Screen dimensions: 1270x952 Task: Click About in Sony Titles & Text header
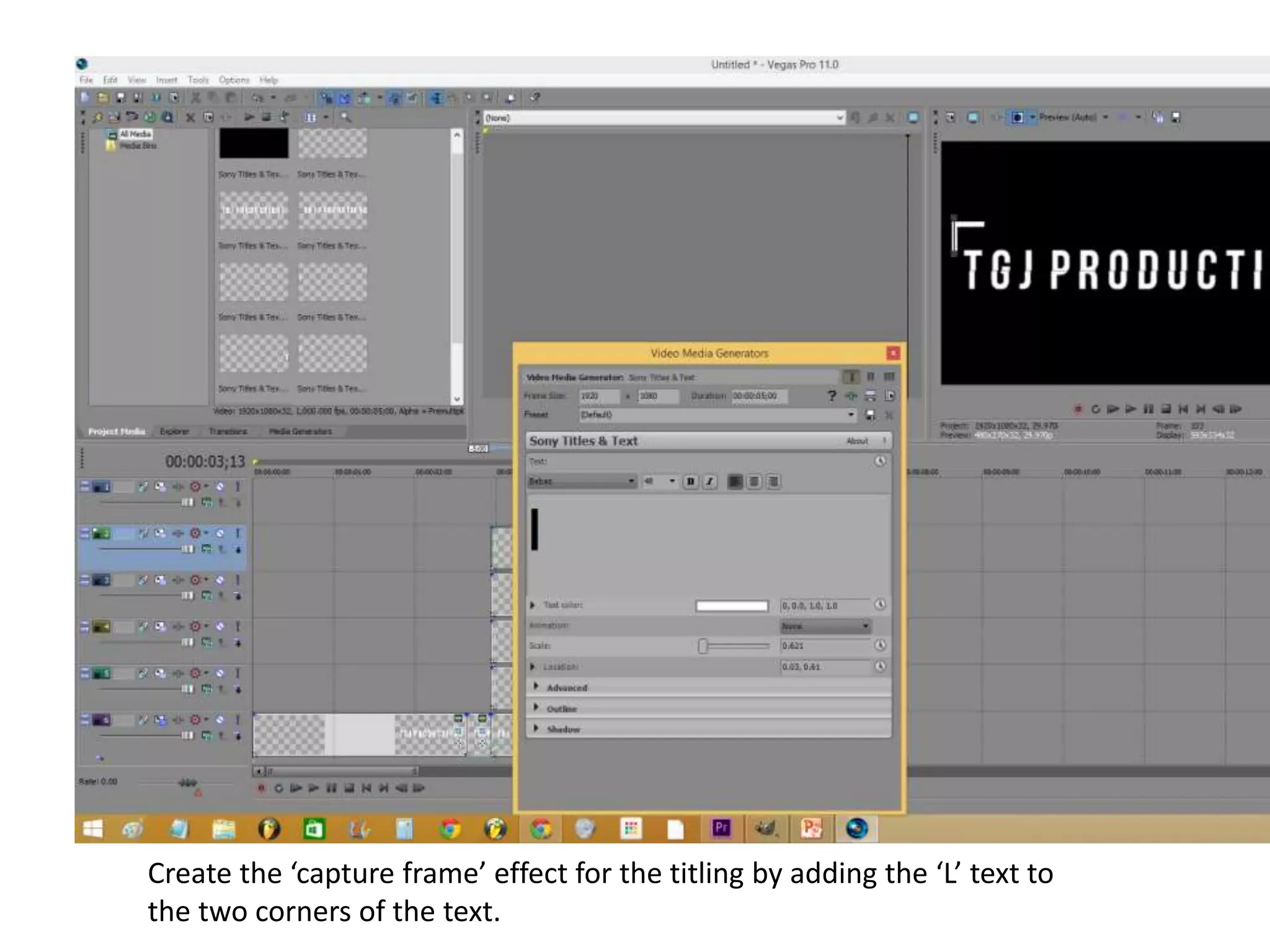(x=857, y=441)
